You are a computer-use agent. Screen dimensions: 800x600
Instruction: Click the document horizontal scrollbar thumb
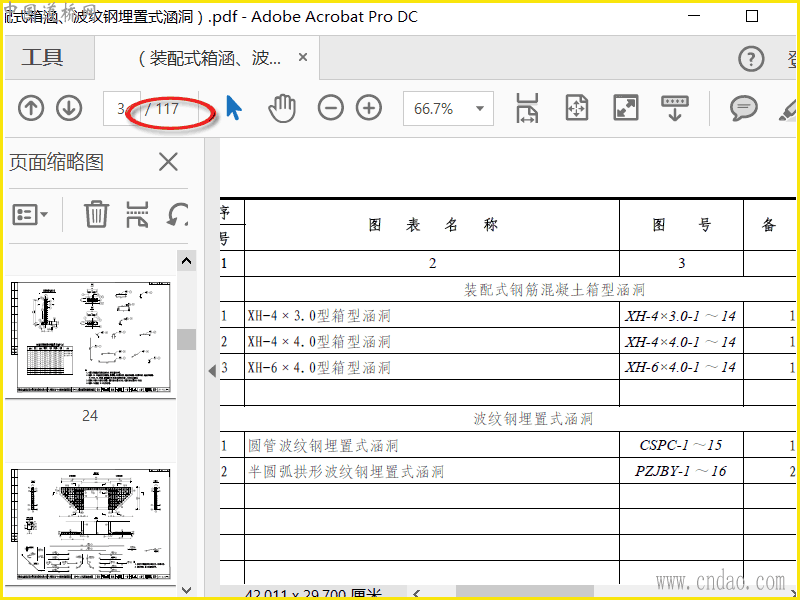tap(524, 593)
